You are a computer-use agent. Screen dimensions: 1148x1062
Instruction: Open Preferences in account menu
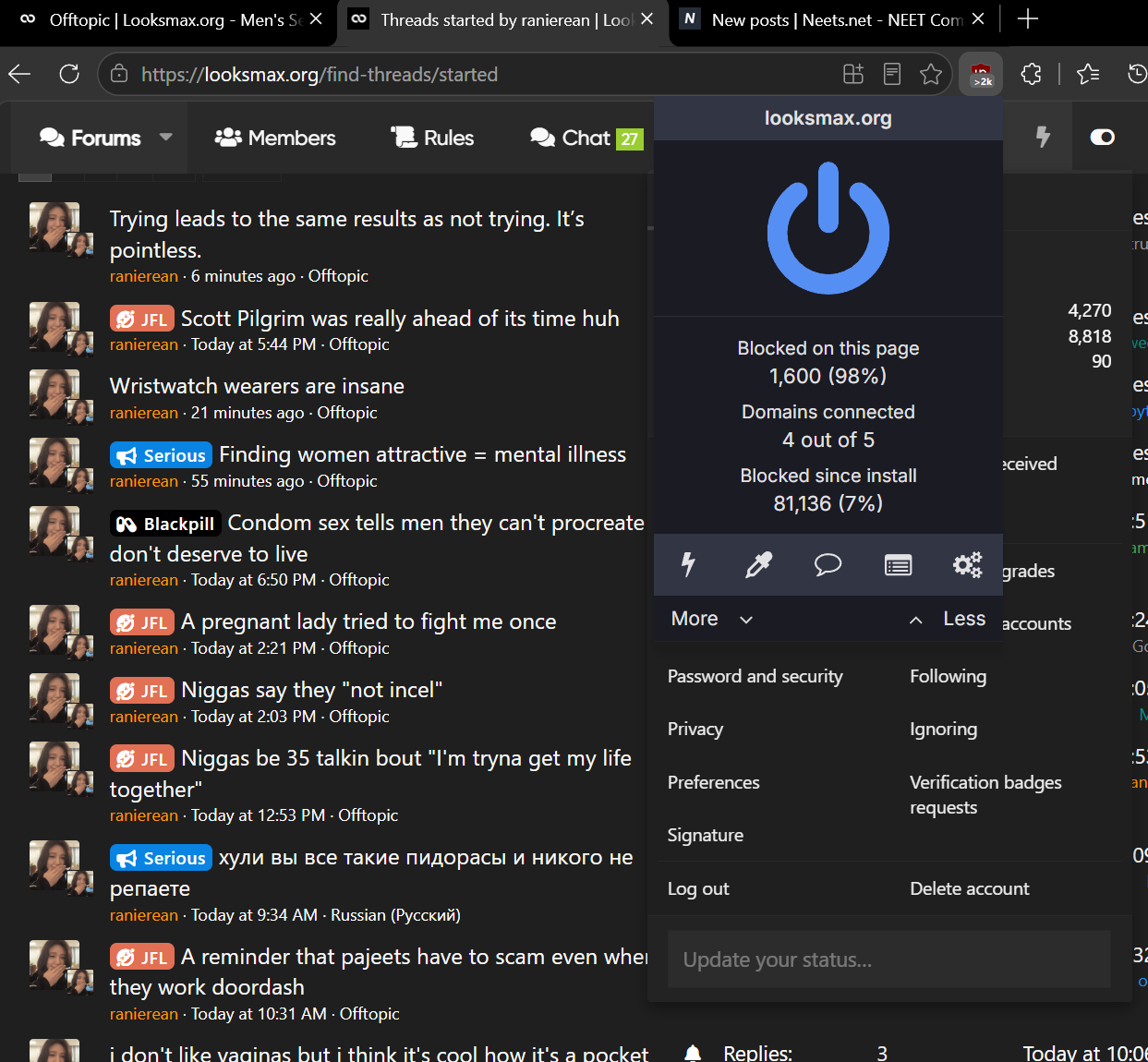point(714,782)
